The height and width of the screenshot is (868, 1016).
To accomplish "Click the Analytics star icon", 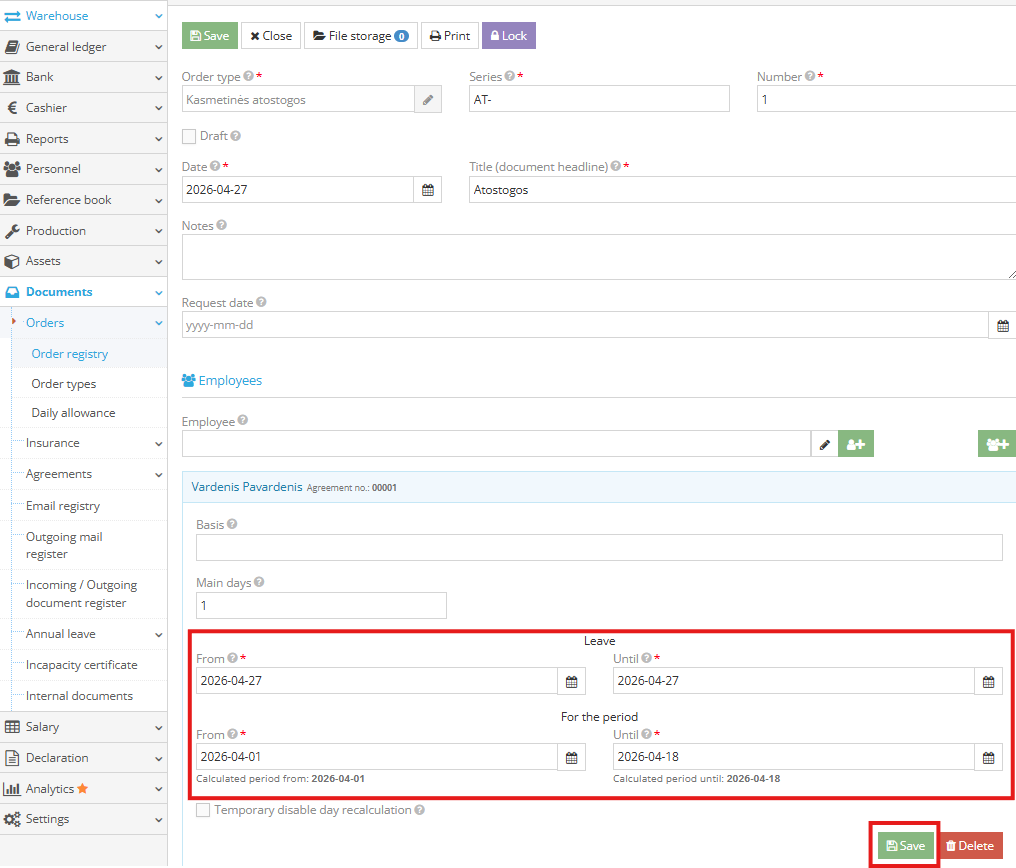I will [82, 788].
